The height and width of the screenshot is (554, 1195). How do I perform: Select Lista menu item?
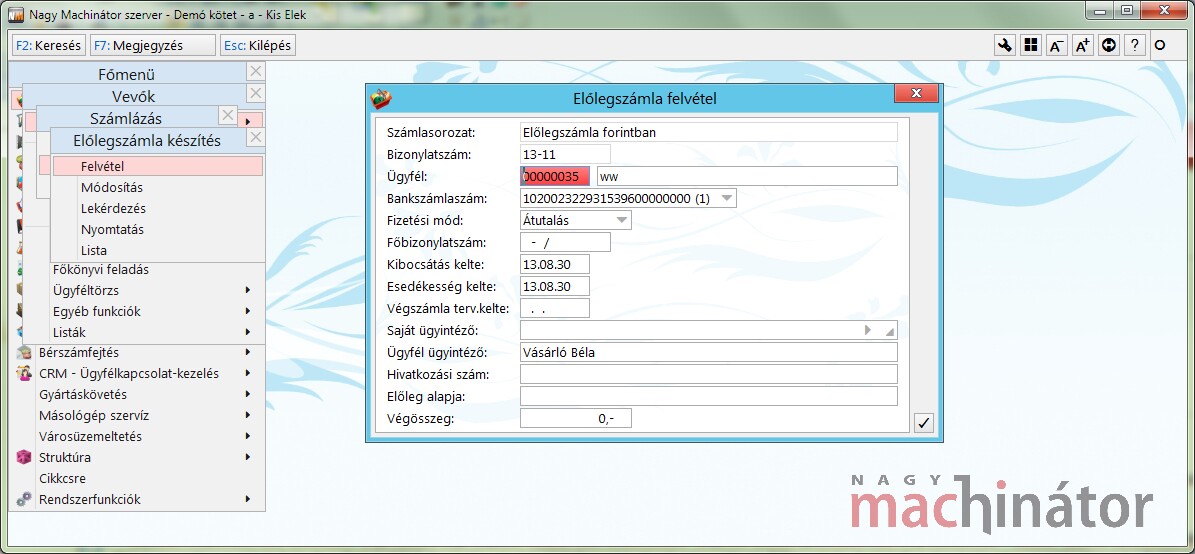point(157,250)
